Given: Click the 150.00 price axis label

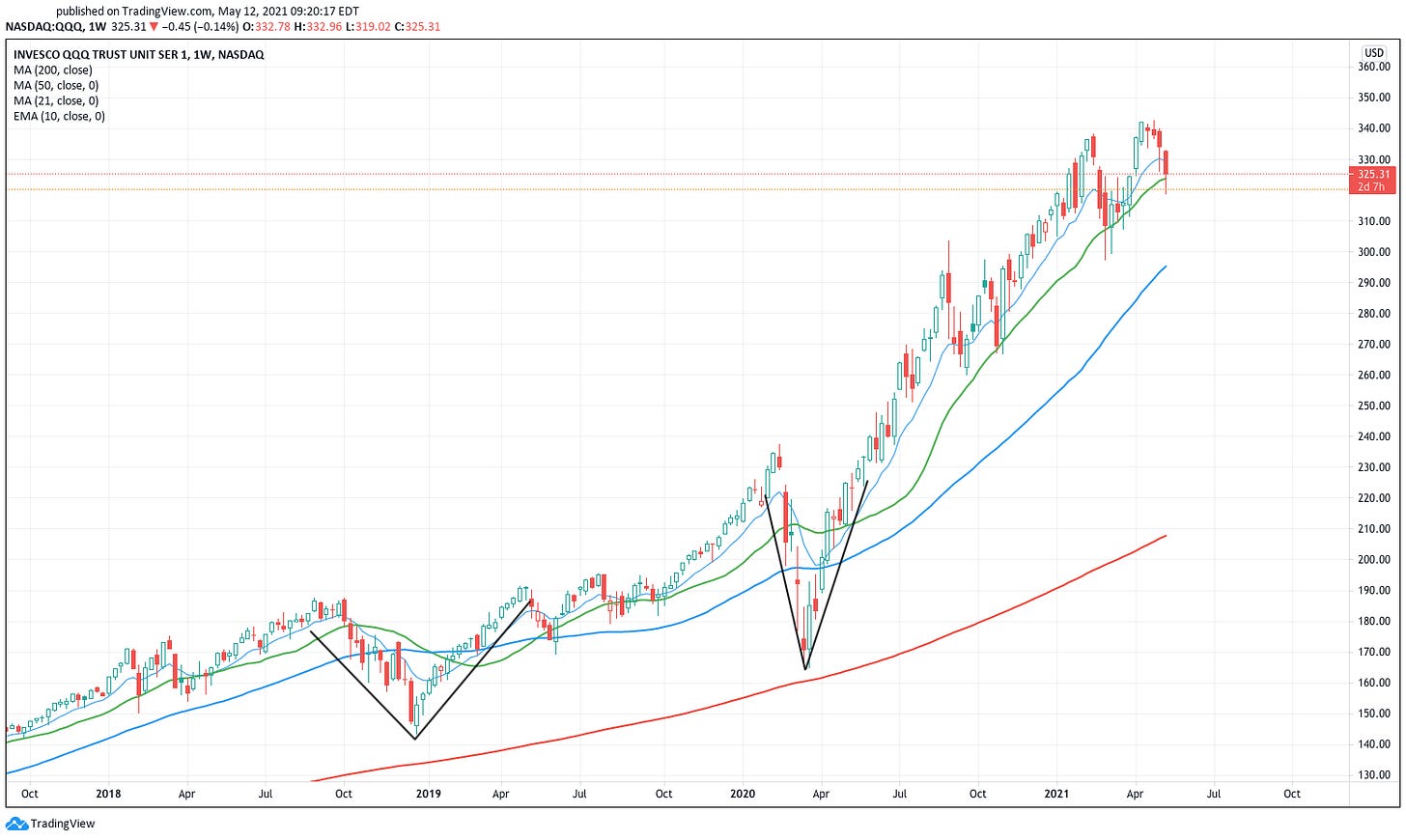Looking at the screenshot, I should coord(1374,714).
